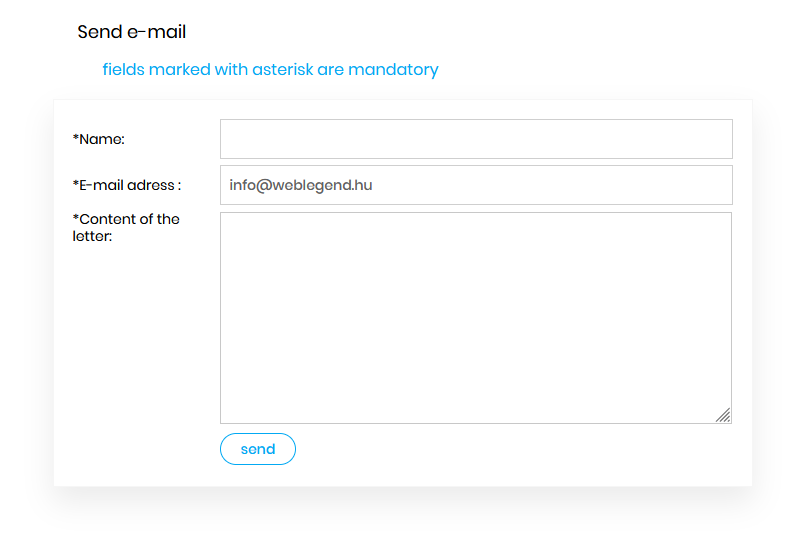Viewport: 793px width, 533px height.
Task: Grab the diagonal resize grip of the letter box
Action: (x=723, y=415)
